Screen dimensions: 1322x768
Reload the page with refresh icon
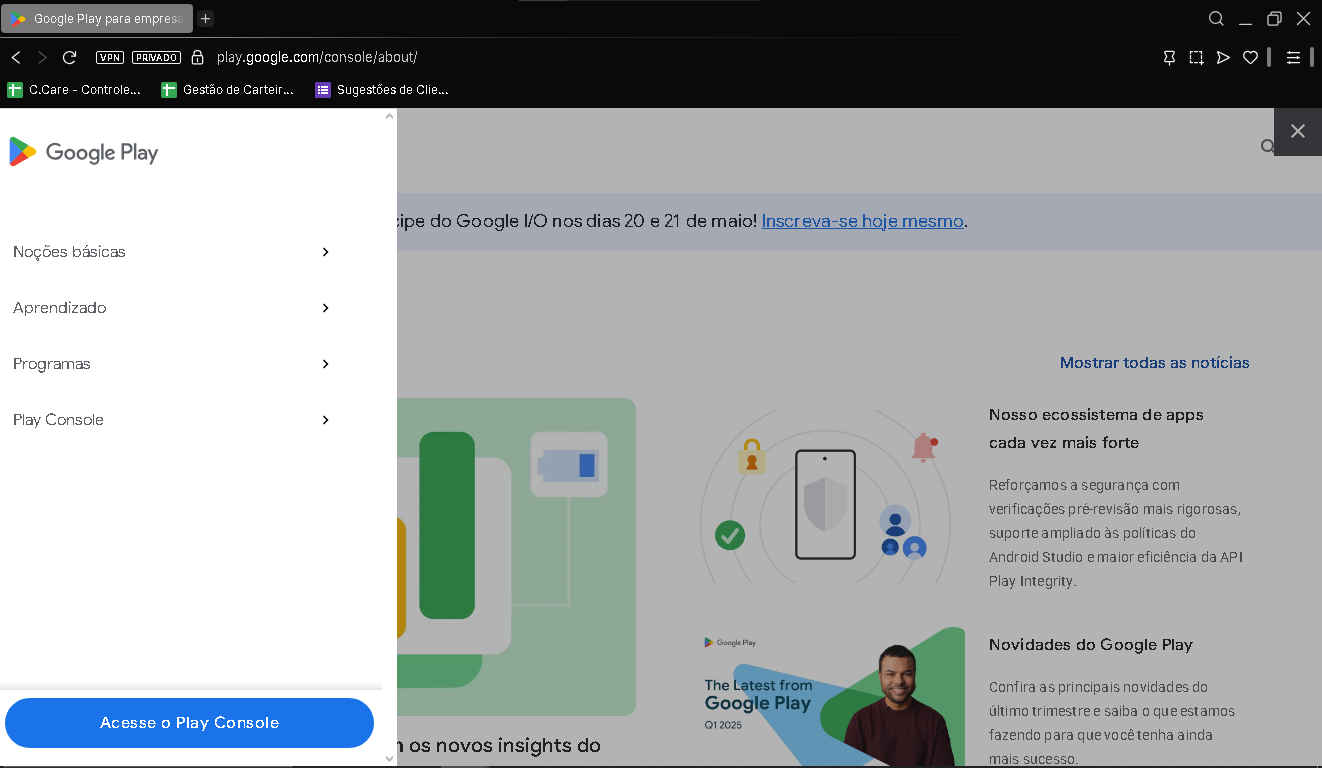click(69, 58)
